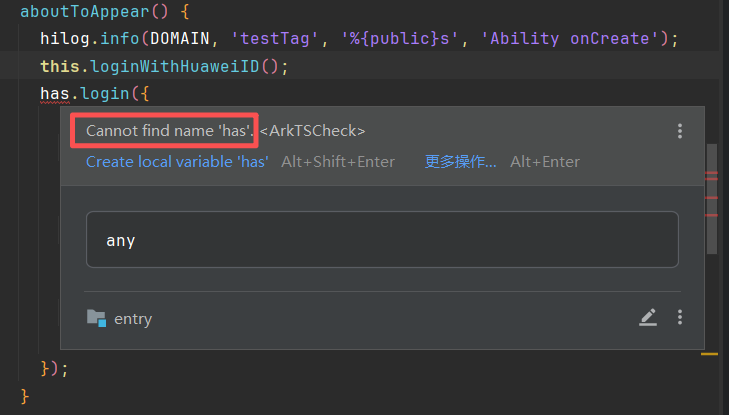The width and height of the screenshot is (729, 415).
Task: Click the 'this' keyword in code
Action: (60, 66)
